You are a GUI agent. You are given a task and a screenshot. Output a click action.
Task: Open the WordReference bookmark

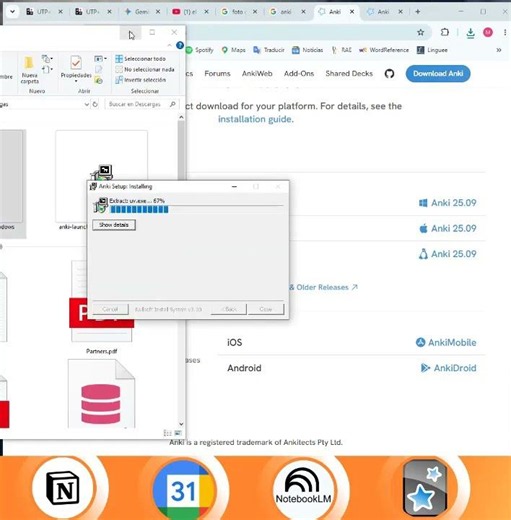[x=384, y=50]
